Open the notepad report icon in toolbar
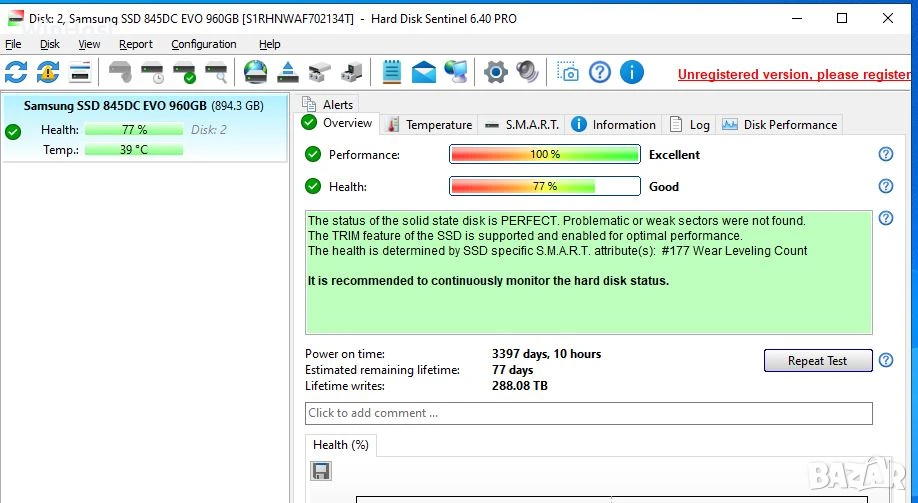 pyautogui.click(x=392, y=72)
